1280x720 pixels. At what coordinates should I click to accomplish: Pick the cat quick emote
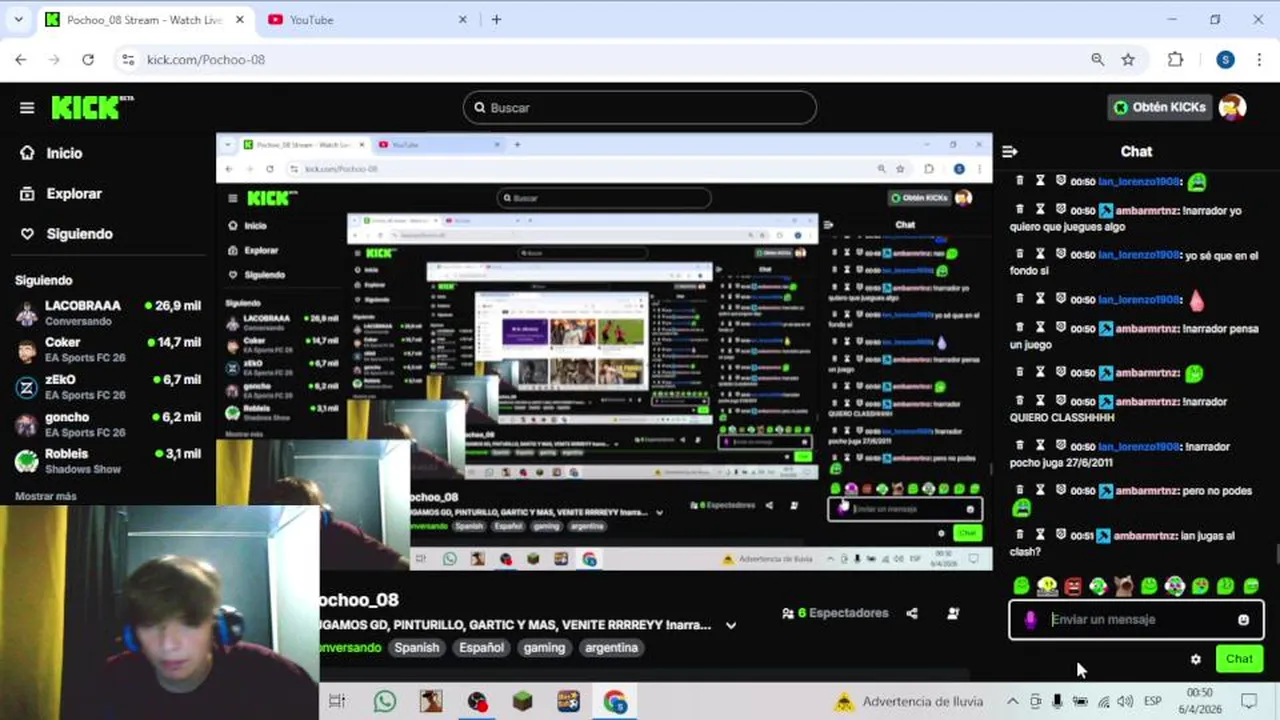(1124, 586)
